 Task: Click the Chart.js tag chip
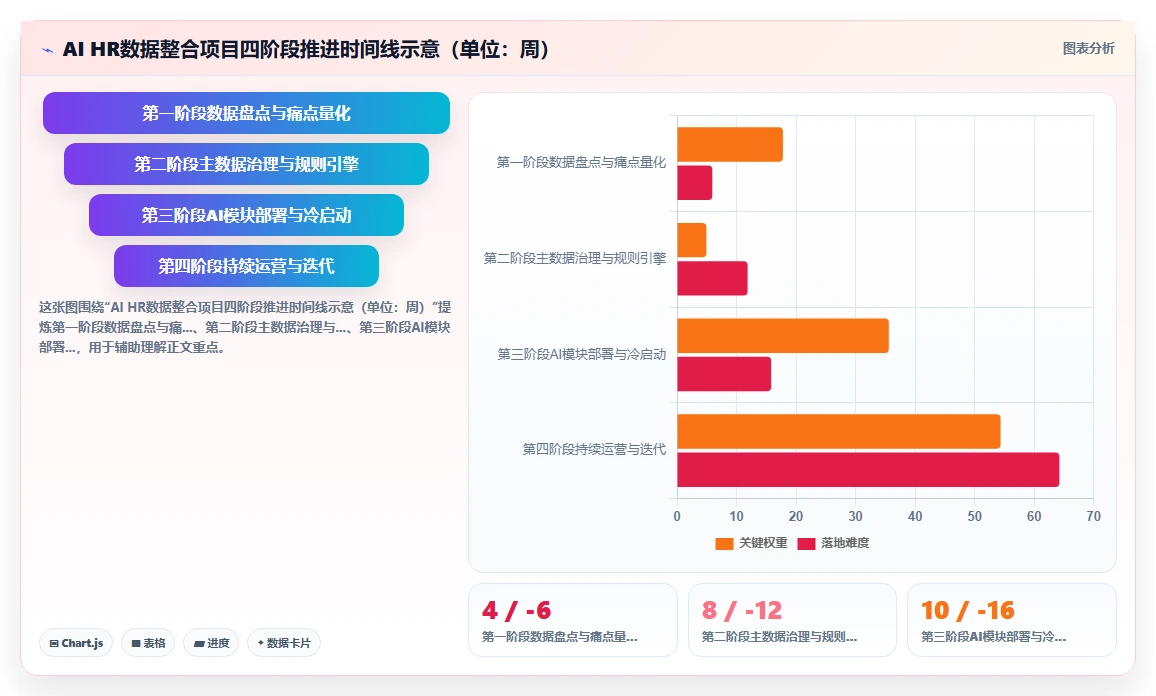tap(76, 643)
